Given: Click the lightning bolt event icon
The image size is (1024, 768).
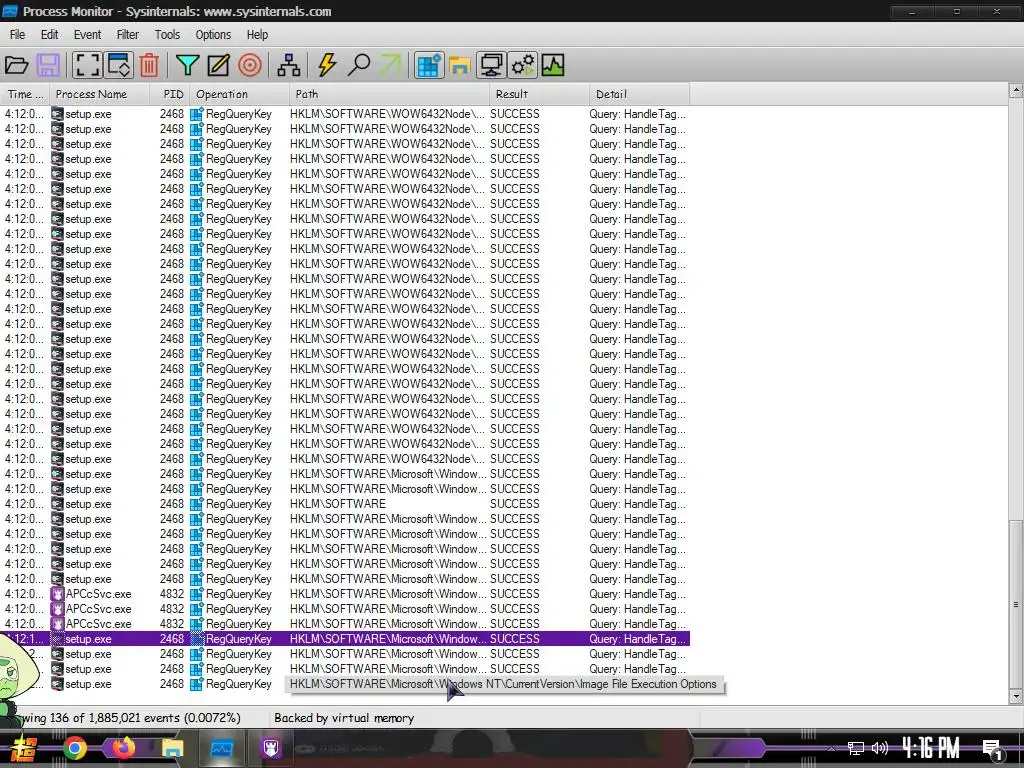Looking at the screenshot, I should point(327,65).
